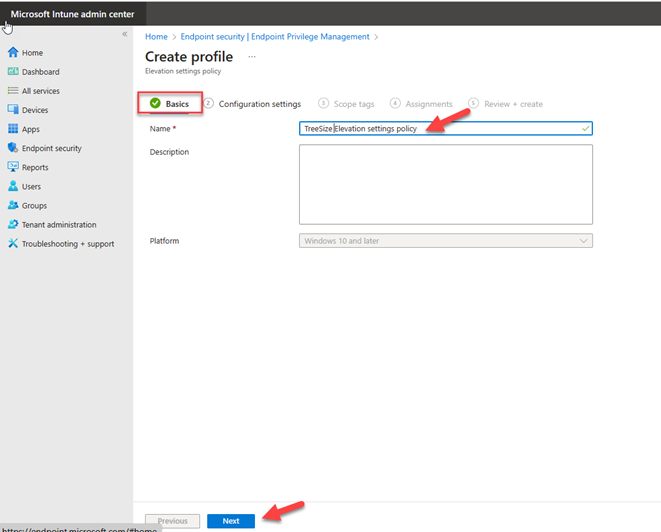Switch to Assignments step

[422, 104]
